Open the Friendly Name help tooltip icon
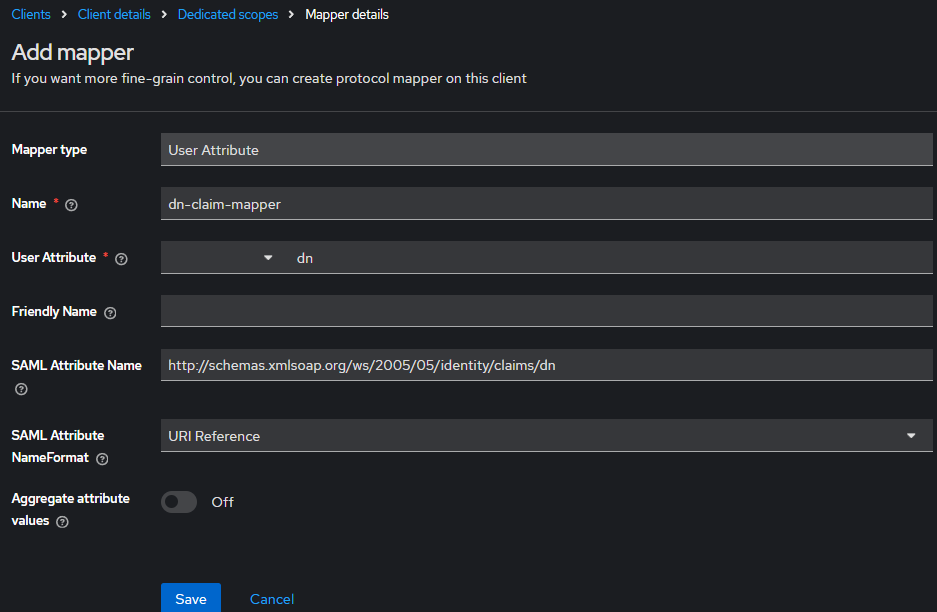The height and width of the screenshot is (612, 937). coord(110,313)
